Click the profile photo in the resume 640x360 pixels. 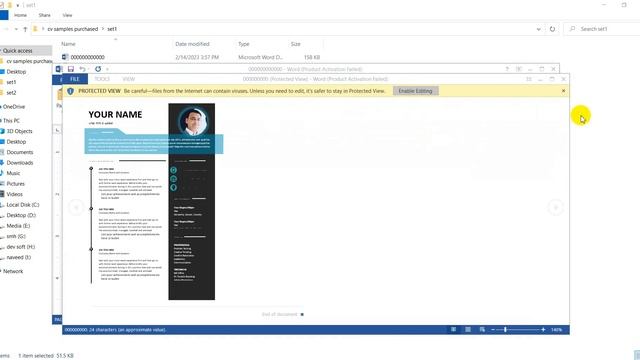[x=193, y=121]
